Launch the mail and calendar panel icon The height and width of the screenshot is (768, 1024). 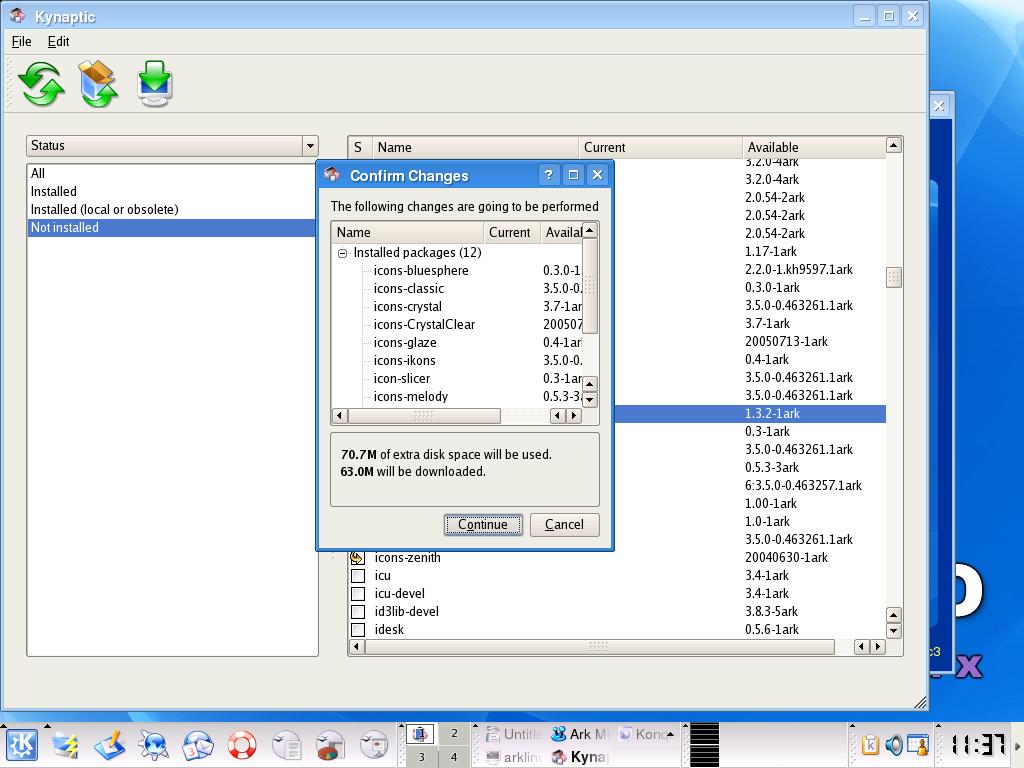coord(198,745)
